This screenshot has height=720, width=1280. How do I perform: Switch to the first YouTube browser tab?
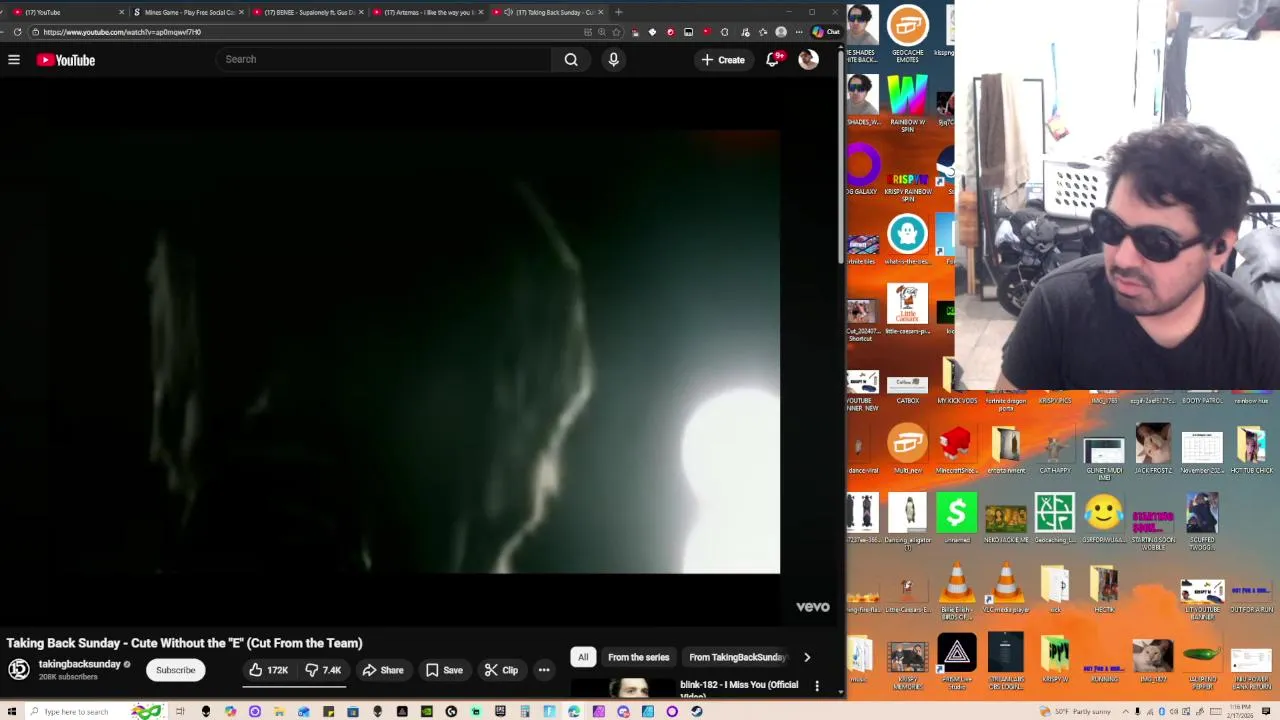coord(68,12)
